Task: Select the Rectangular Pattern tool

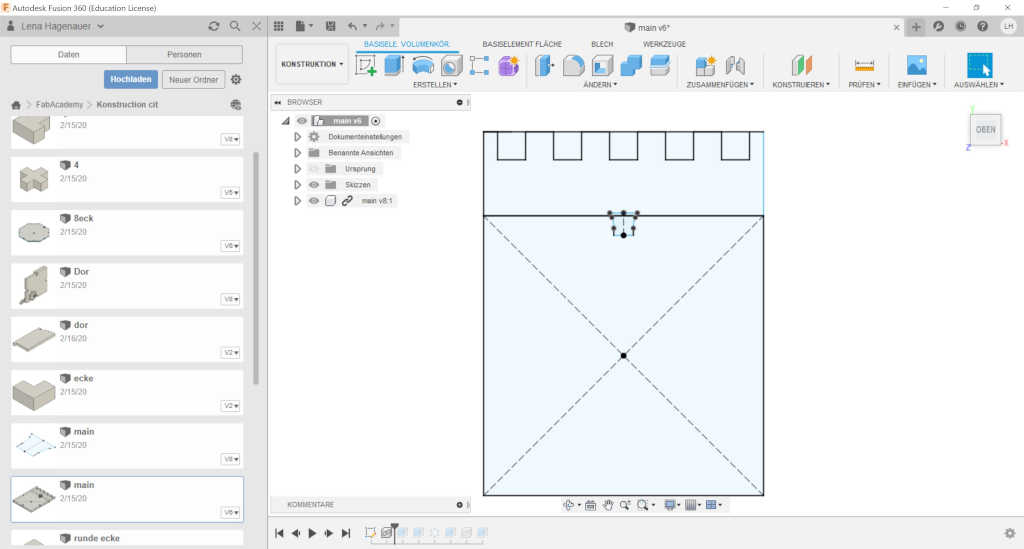Action: [x=479, y=66]
